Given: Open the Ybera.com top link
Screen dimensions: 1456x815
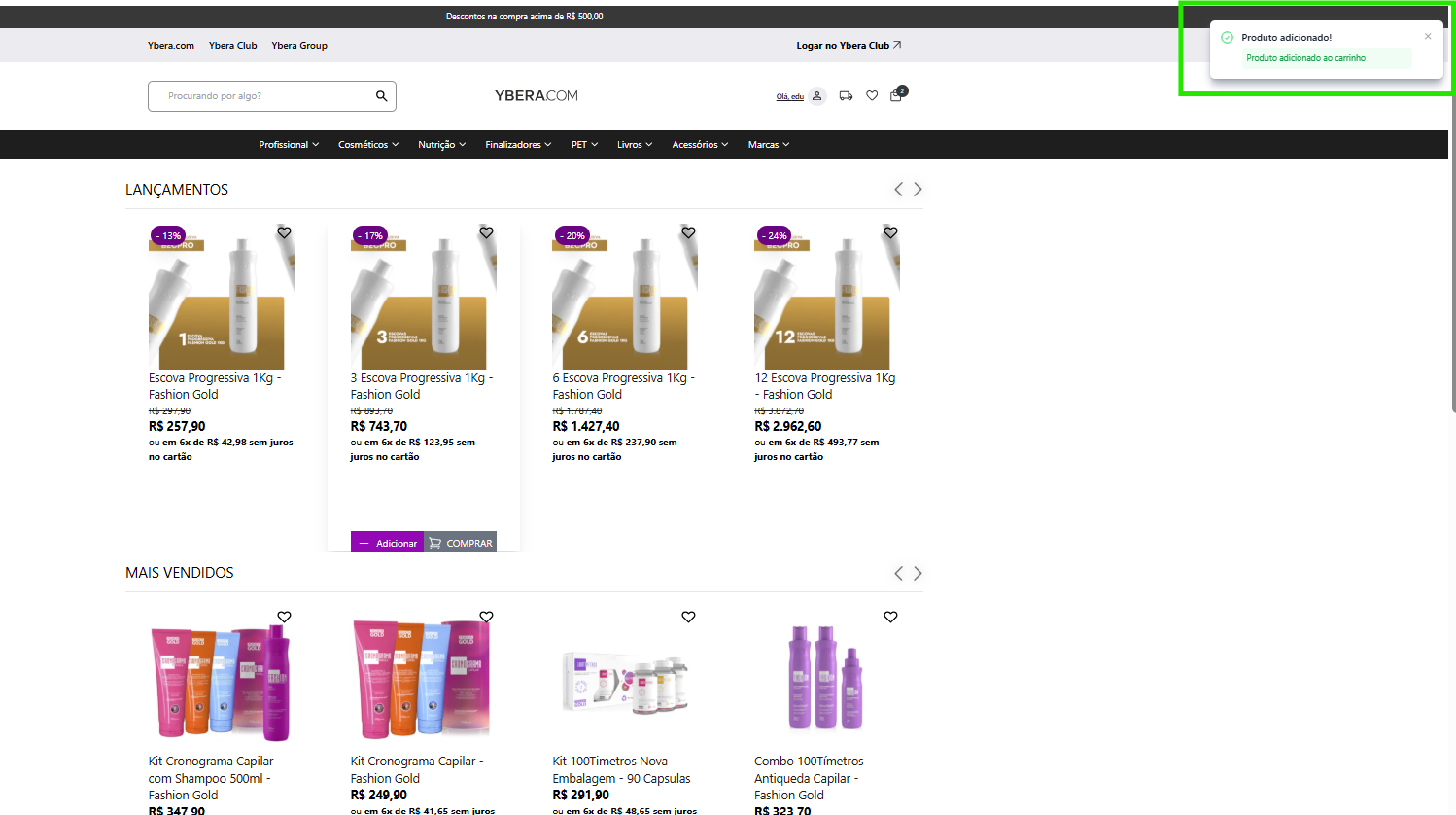Looking at the screenshot, I should (x=171, y=46).
